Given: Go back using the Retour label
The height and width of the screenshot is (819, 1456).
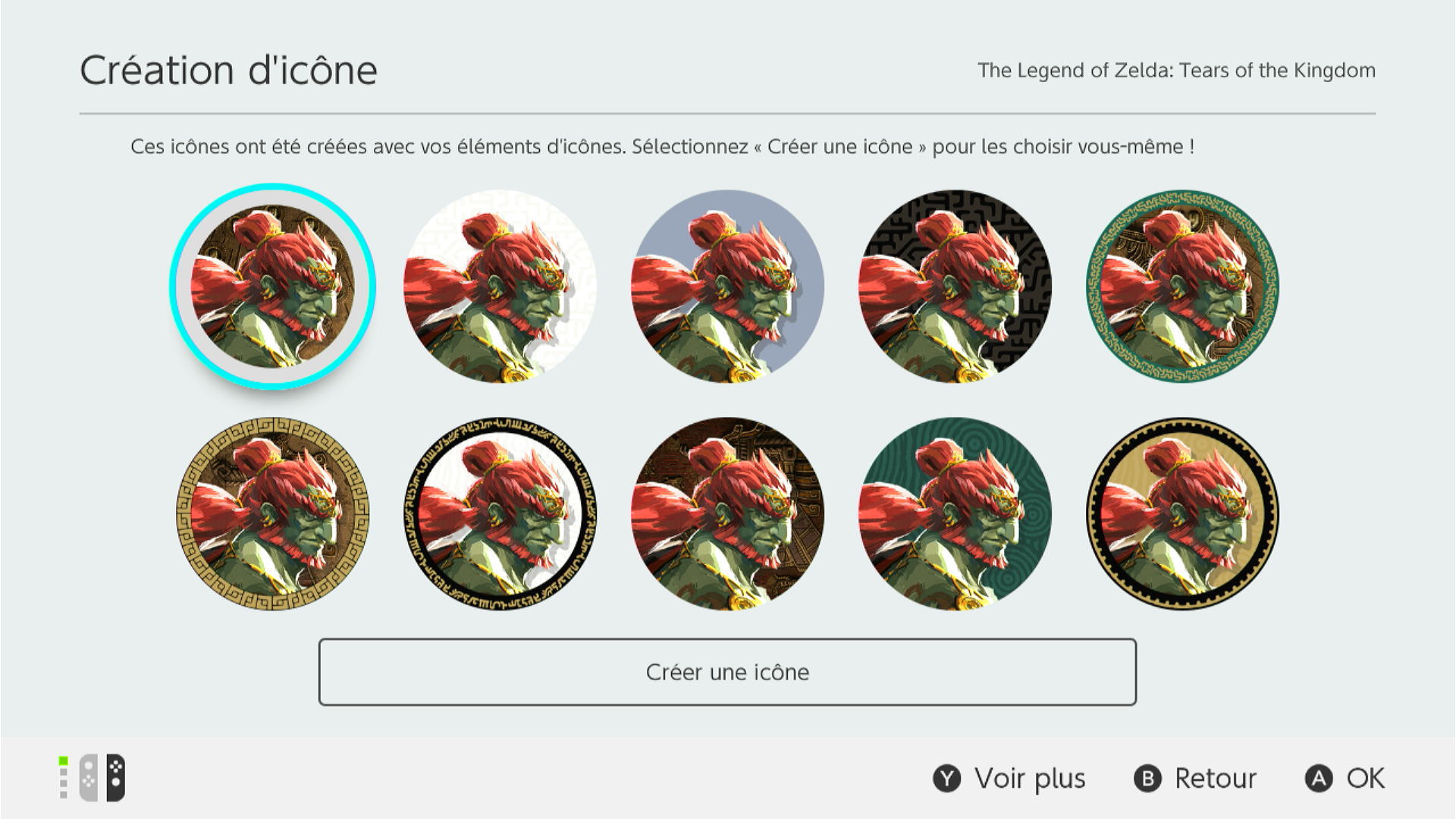Looking at the screenshot, I should [1216, 779].
